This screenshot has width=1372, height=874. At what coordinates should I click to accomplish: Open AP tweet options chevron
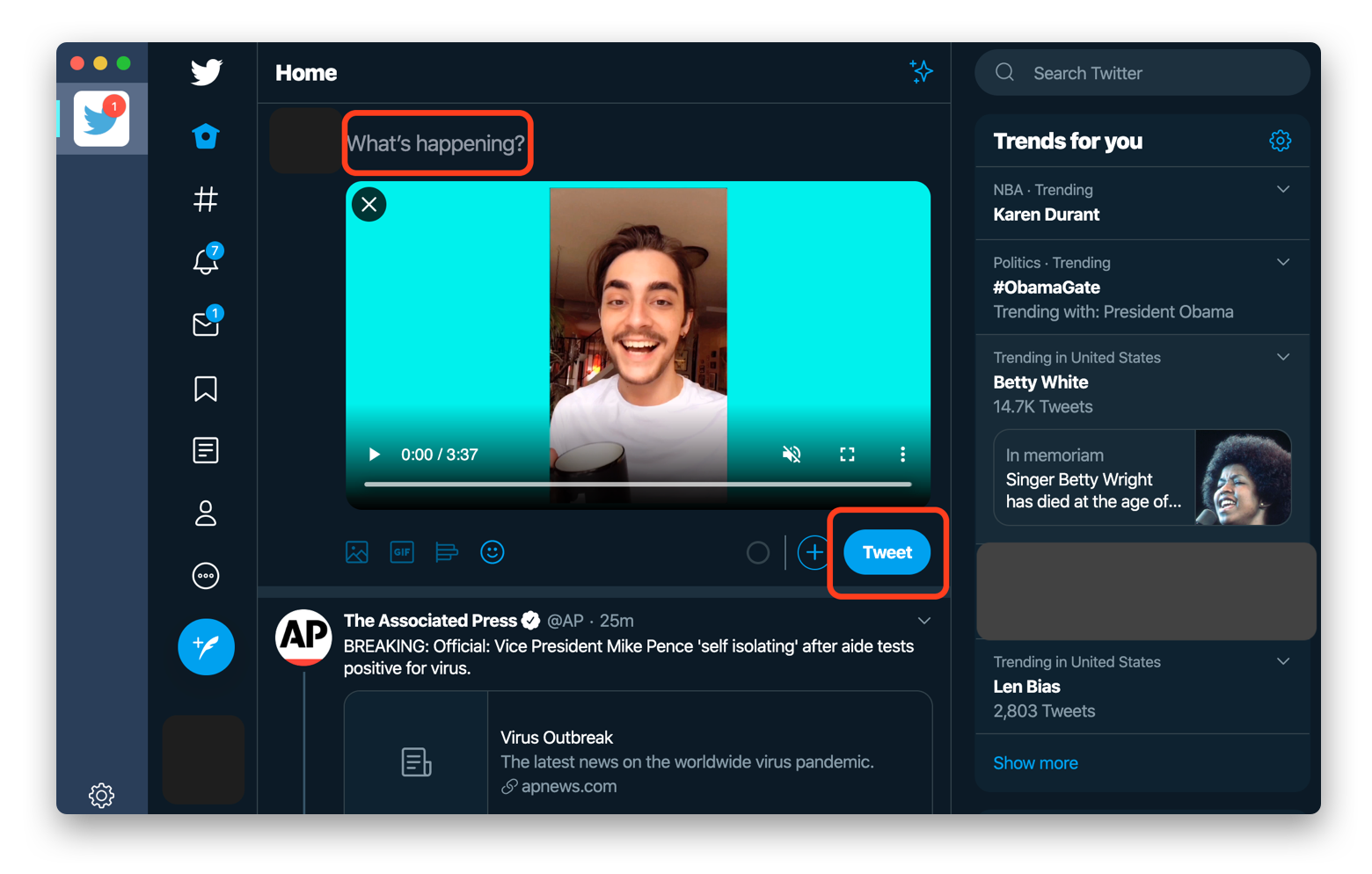(924, 621)
